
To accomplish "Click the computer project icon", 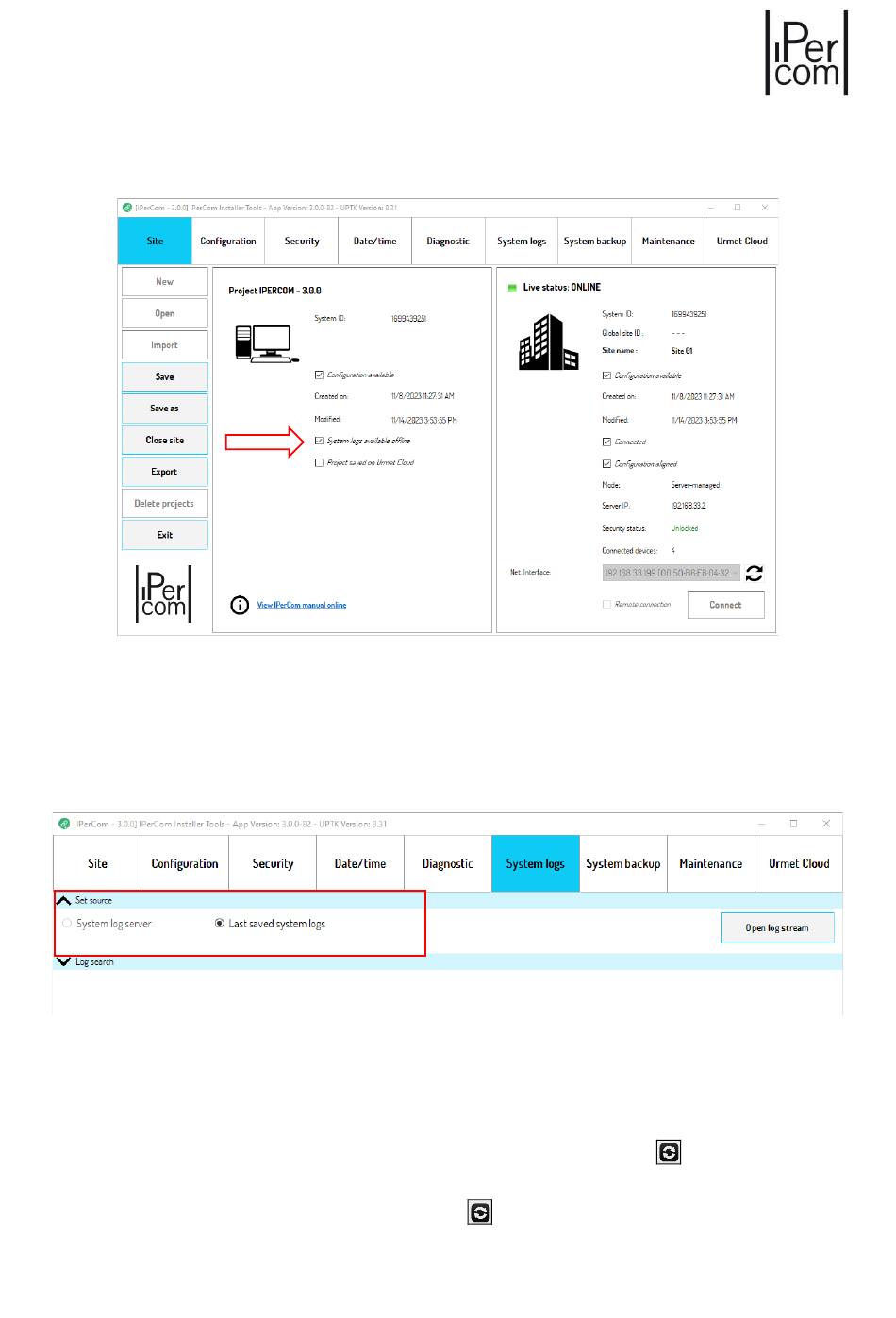I will point(267,344).
